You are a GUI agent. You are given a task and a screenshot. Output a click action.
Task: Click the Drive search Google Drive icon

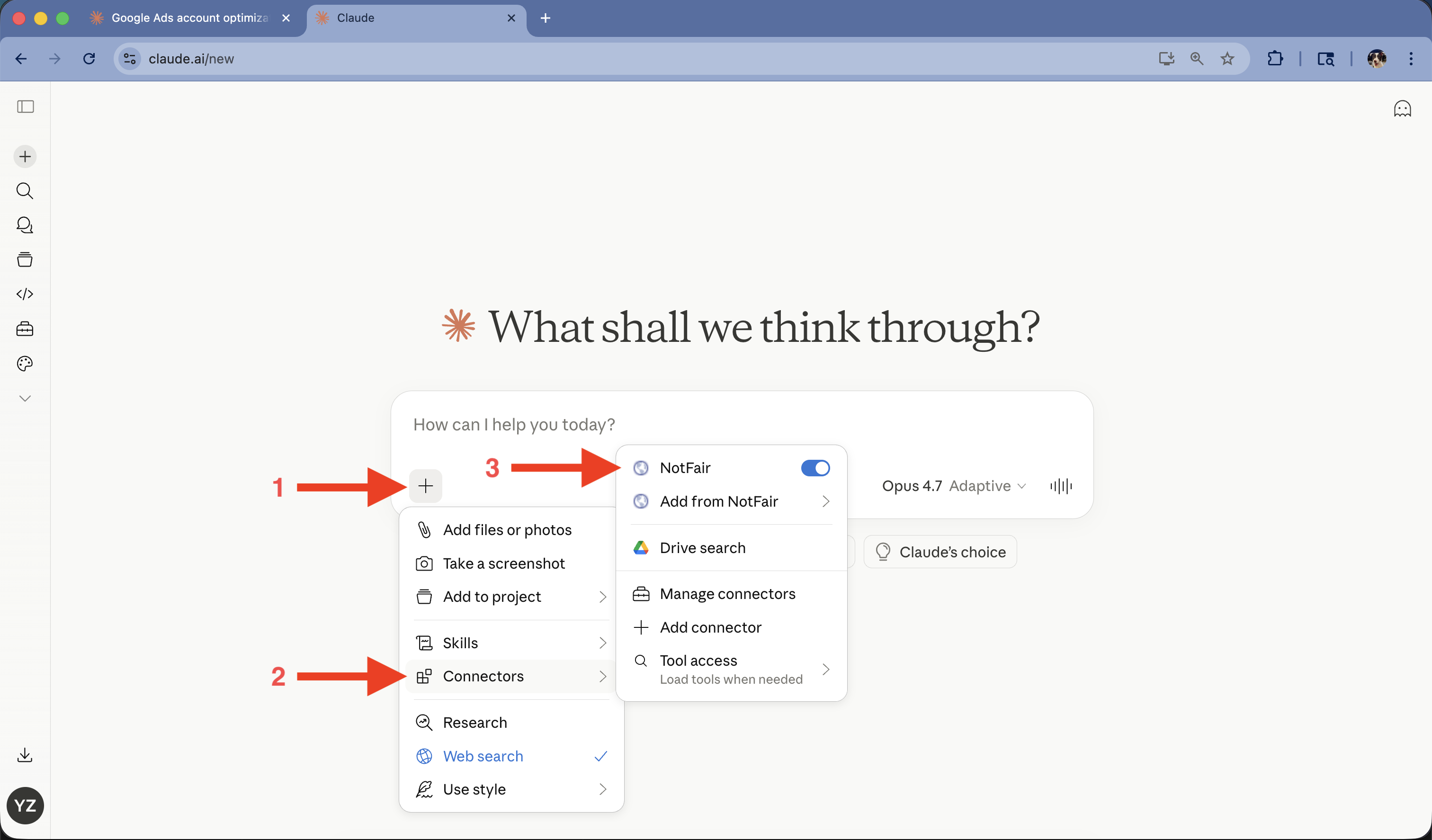click(x=640, y=548)
